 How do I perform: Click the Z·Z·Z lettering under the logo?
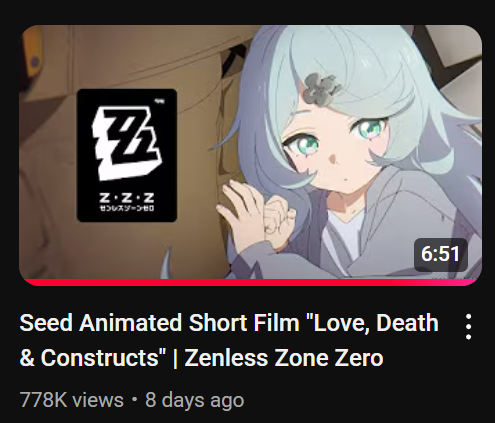point(127,198)
